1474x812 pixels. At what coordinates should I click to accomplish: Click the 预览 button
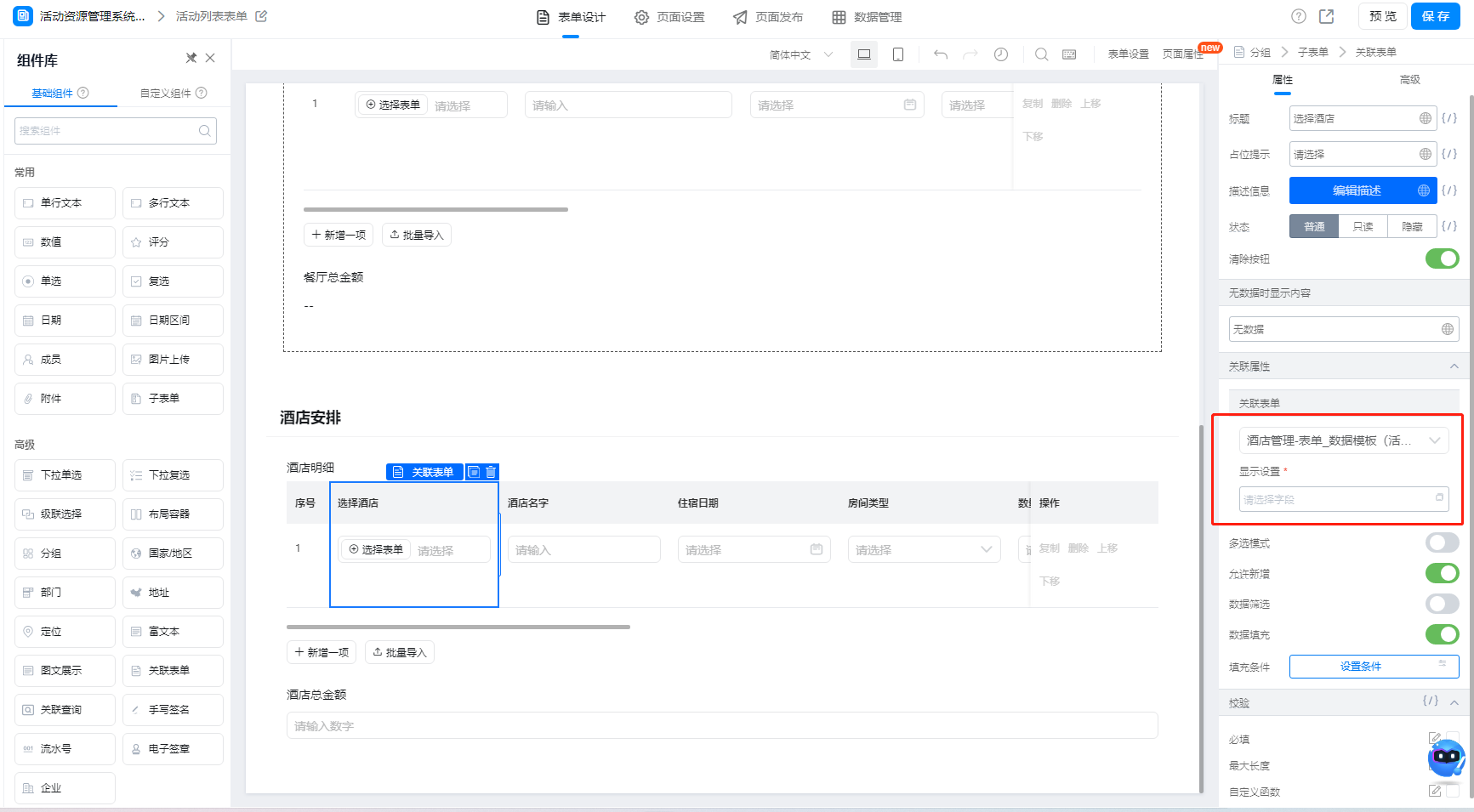pos(1383,16)
